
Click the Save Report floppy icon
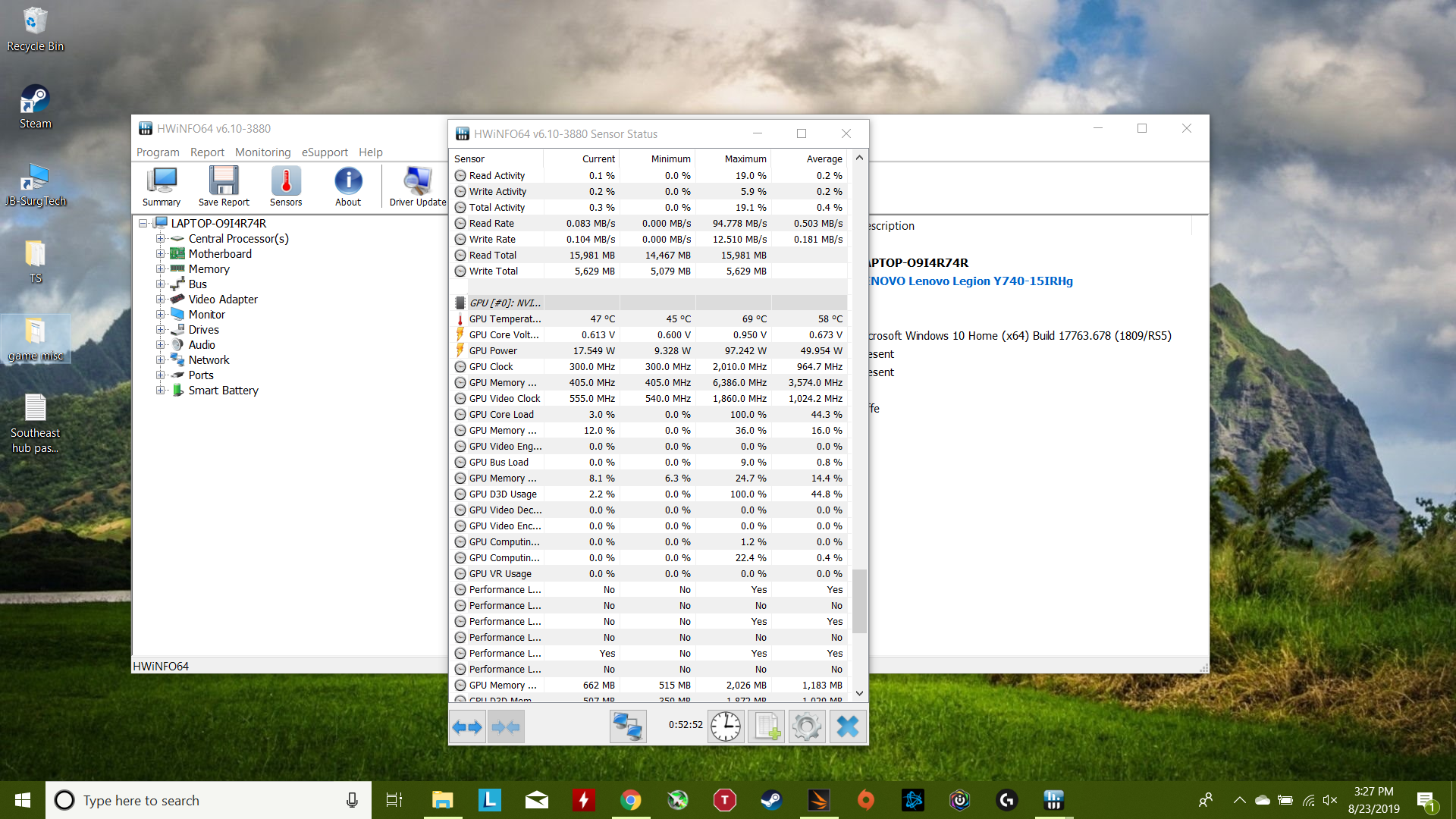224,186
